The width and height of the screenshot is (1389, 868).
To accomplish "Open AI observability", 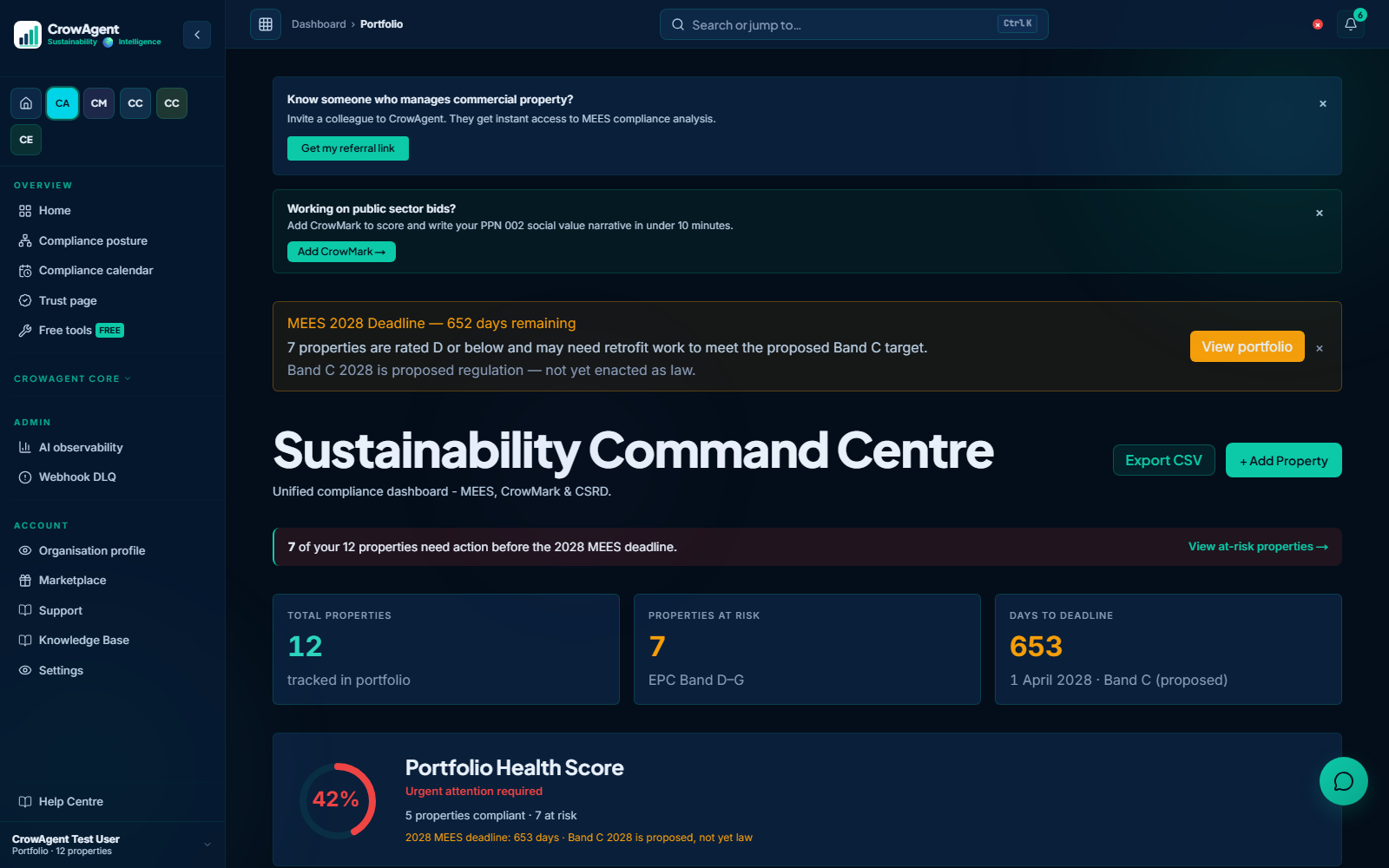I will coord(81,447).
